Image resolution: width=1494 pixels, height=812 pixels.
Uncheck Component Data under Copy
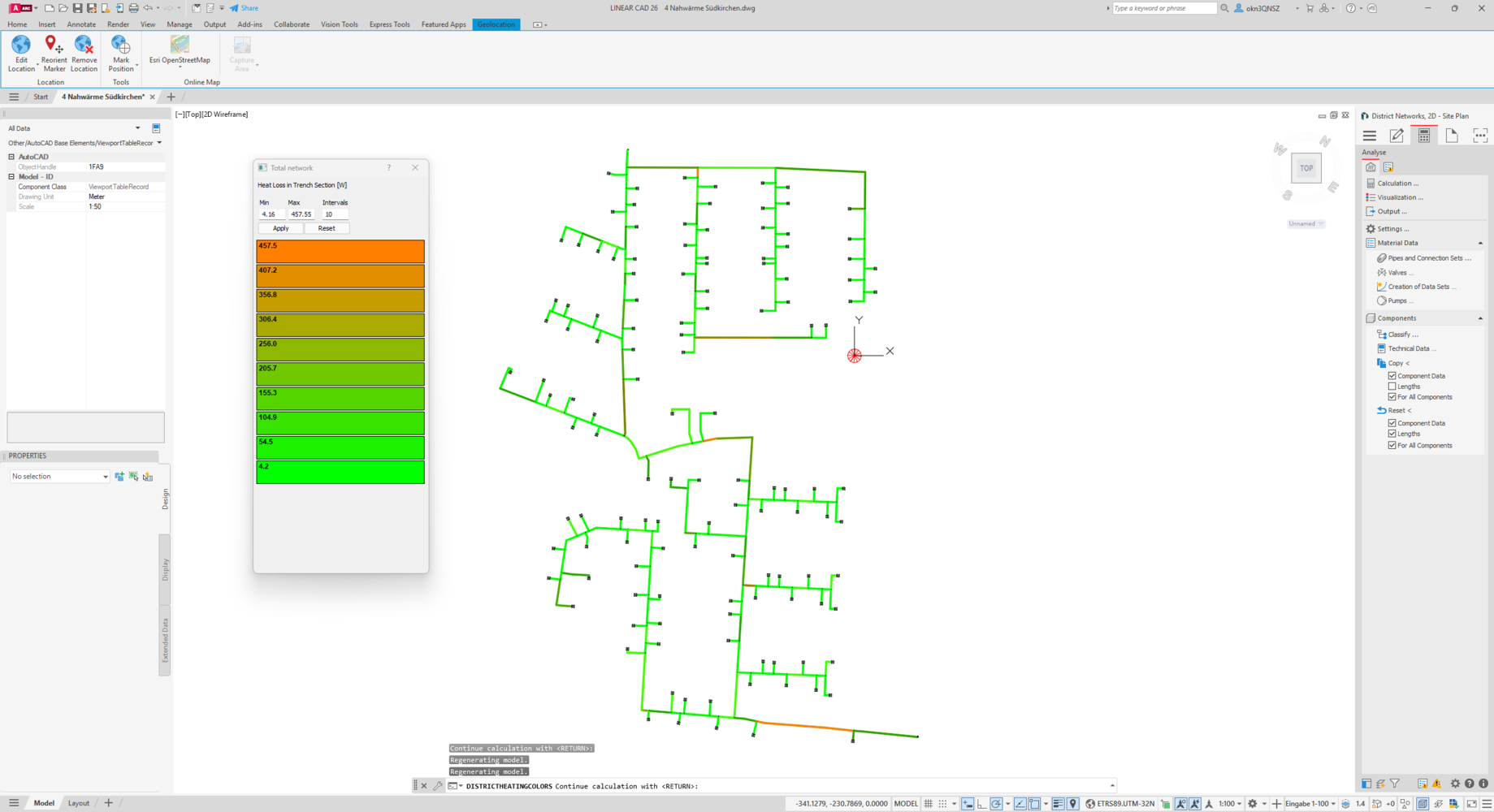click(x=1392, y=376)
